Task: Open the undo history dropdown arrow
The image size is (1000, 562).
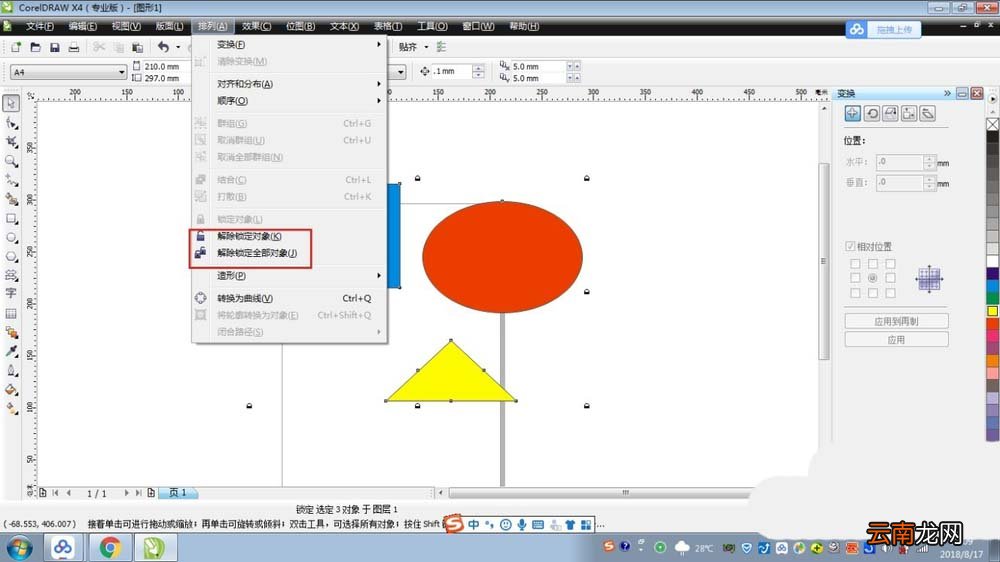Action: (x=178, y=47)
